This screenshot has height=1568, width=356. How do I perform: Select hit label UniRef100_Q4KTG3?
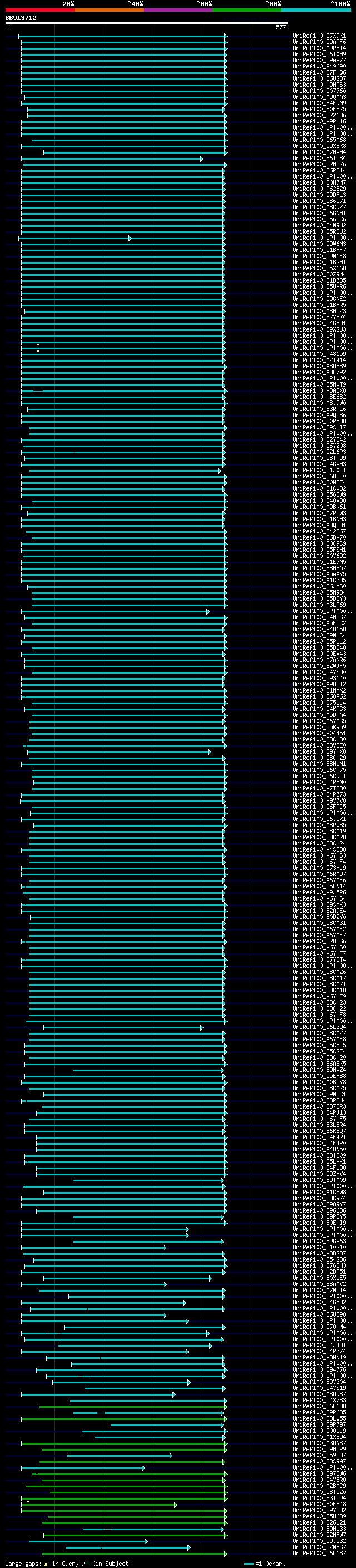319,709
